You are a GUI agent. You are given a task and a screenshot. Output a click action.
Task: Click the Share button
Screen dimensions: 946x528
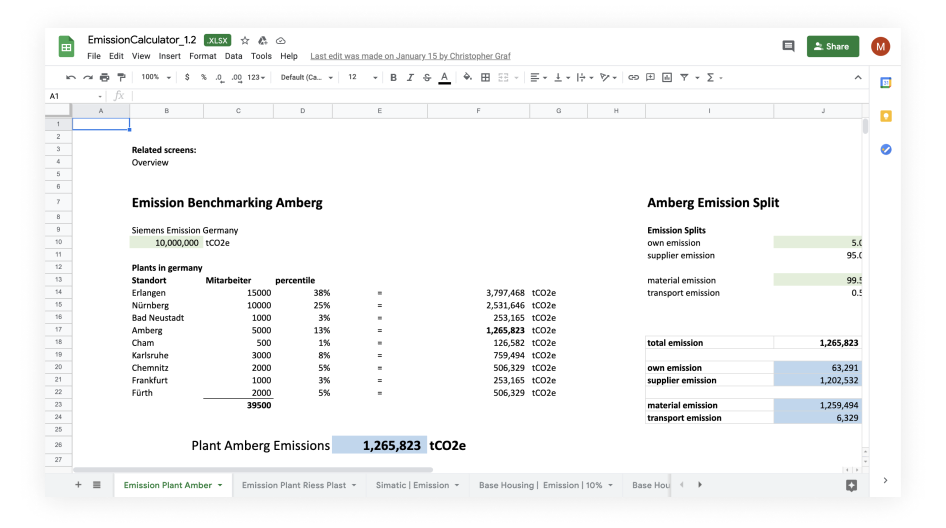[833, 46]
